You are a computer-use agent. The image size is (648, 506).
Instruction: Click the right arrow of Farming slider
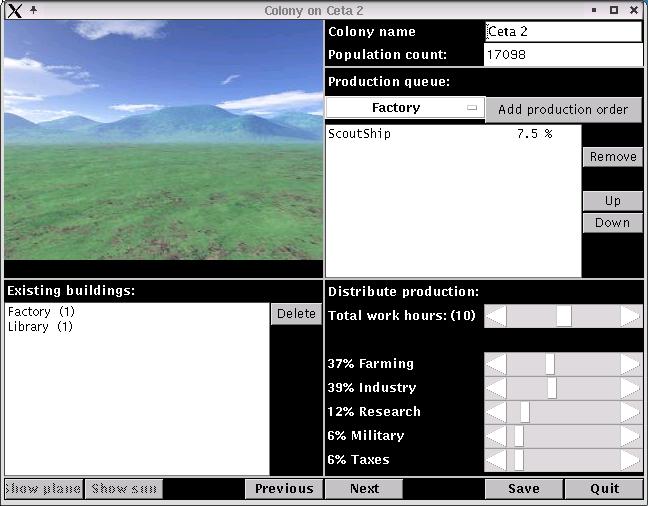coord(630,364)
